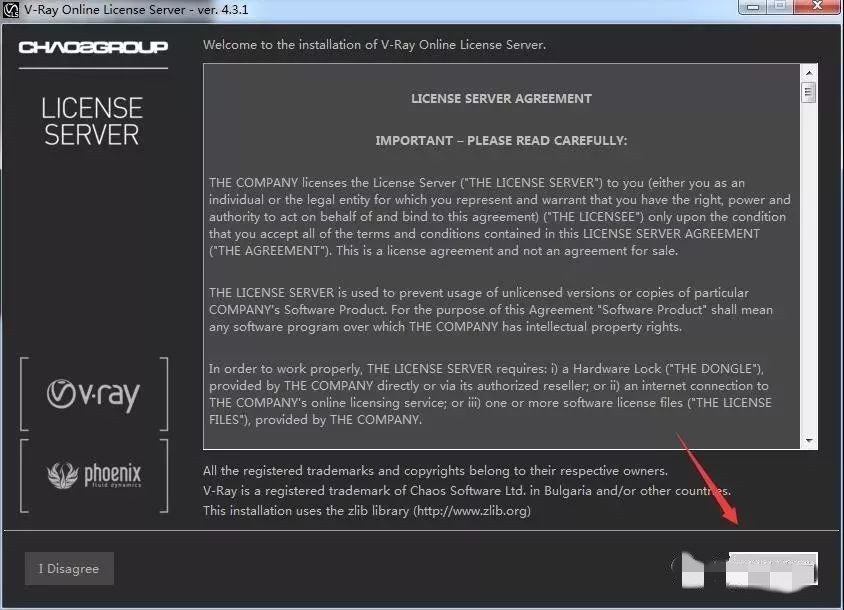Click the blurred button the red arrow indicates
The image size is (844, 610).
[772, 569]
